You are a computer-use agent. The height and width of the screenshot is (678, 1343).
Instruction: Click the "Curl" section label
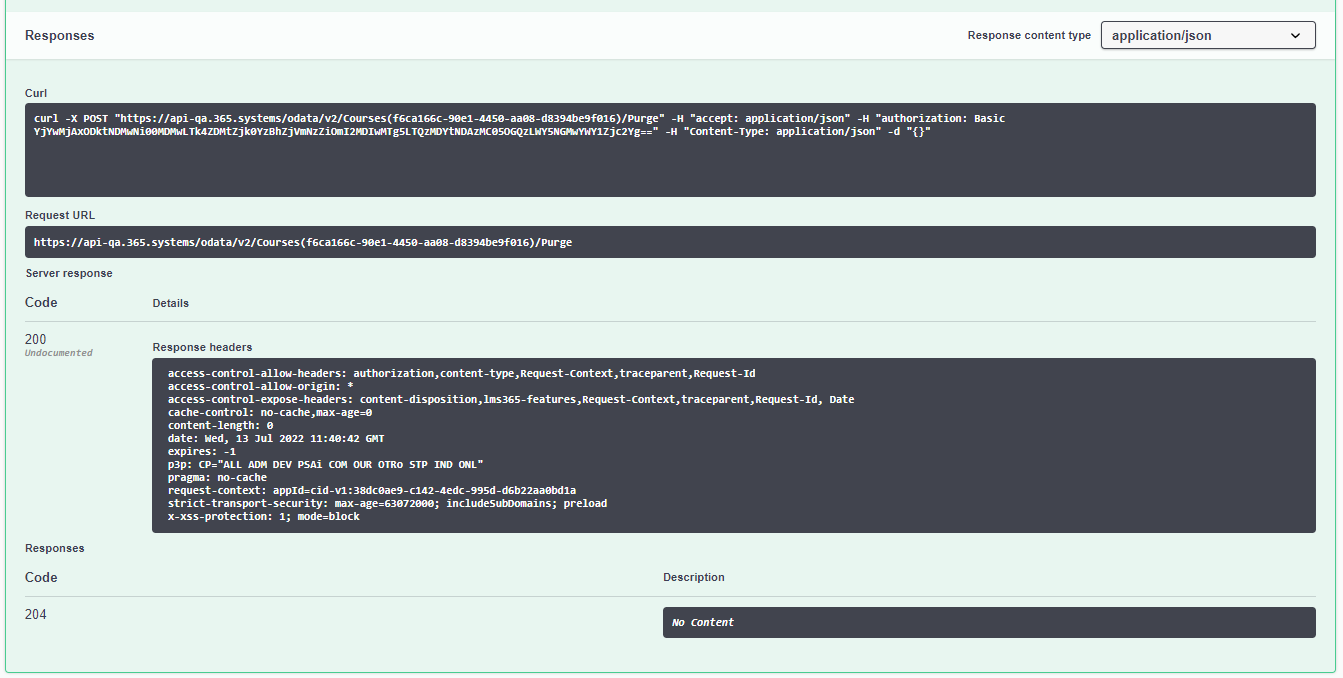click(36, 93)
